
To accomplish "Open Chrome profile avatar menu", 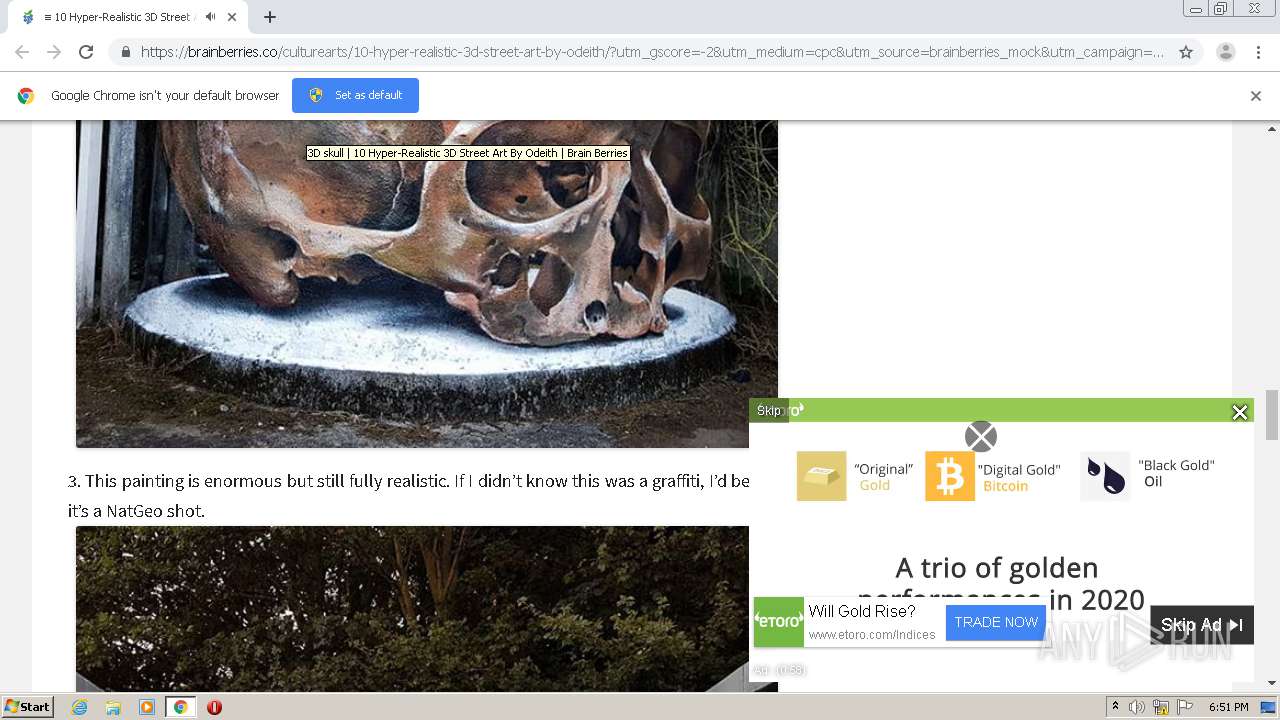I will tap(1226, 52).
